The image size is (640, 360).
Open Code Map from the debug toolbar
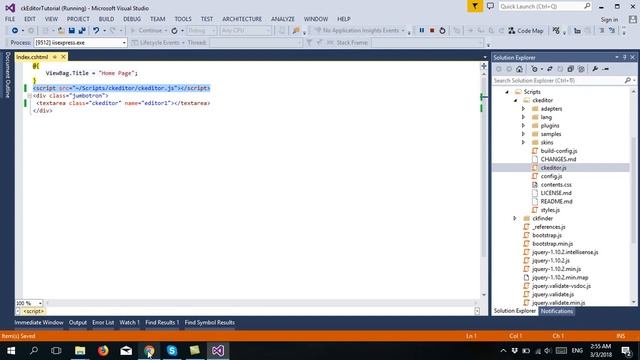pos(526,31)
